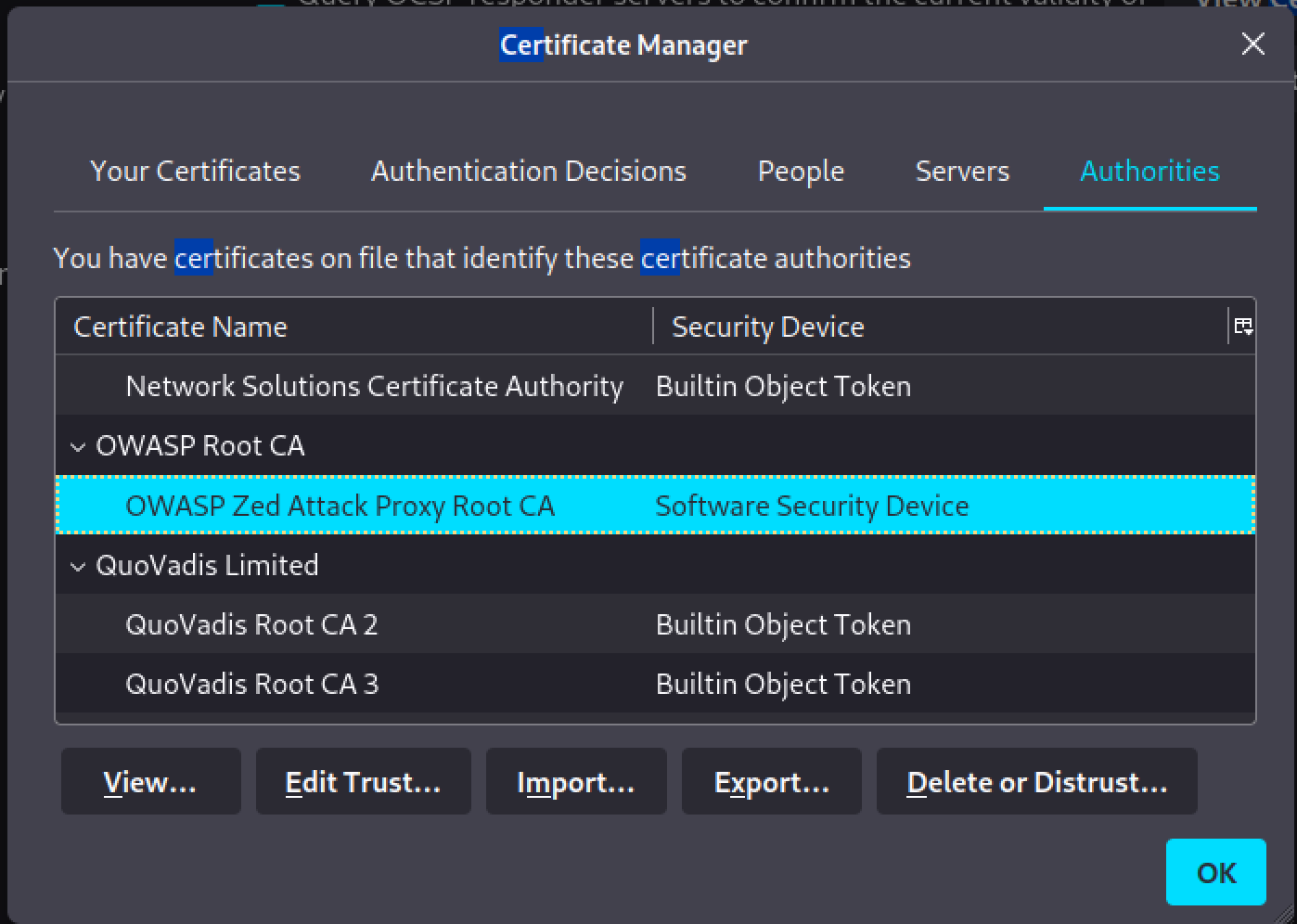The image size is (1297, 924).
Task: Select the QuoVadis Root CA 3 certificate
Action: 251,685
